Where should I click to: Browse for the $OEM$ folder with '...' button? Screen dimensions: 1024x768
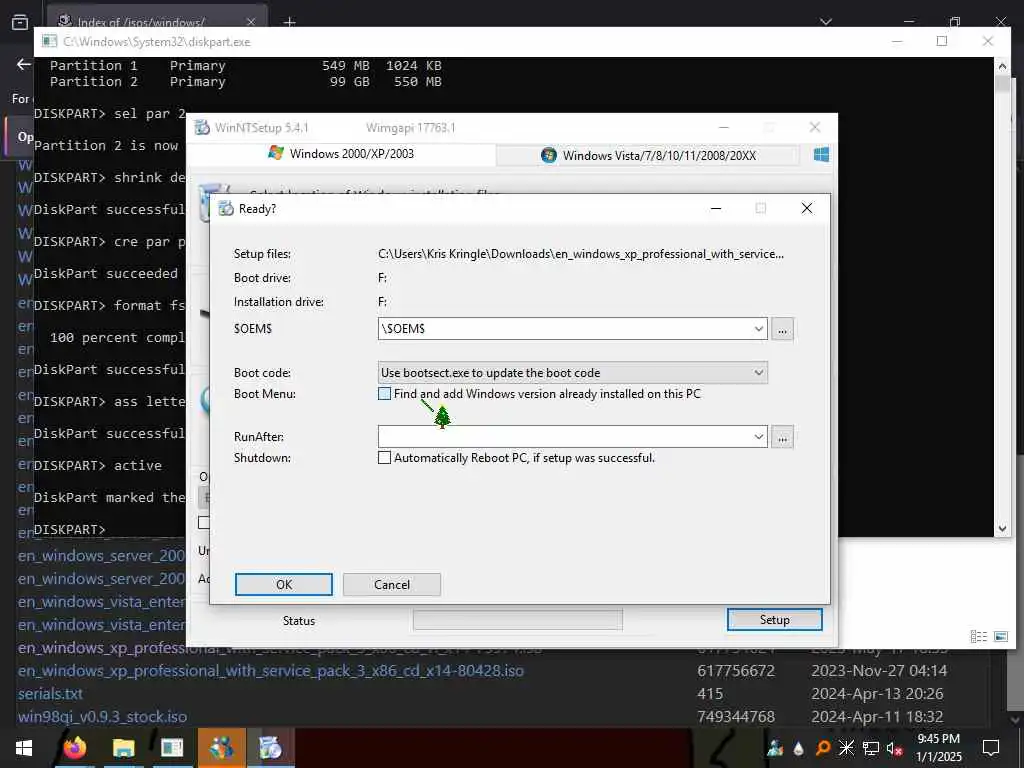782,329
